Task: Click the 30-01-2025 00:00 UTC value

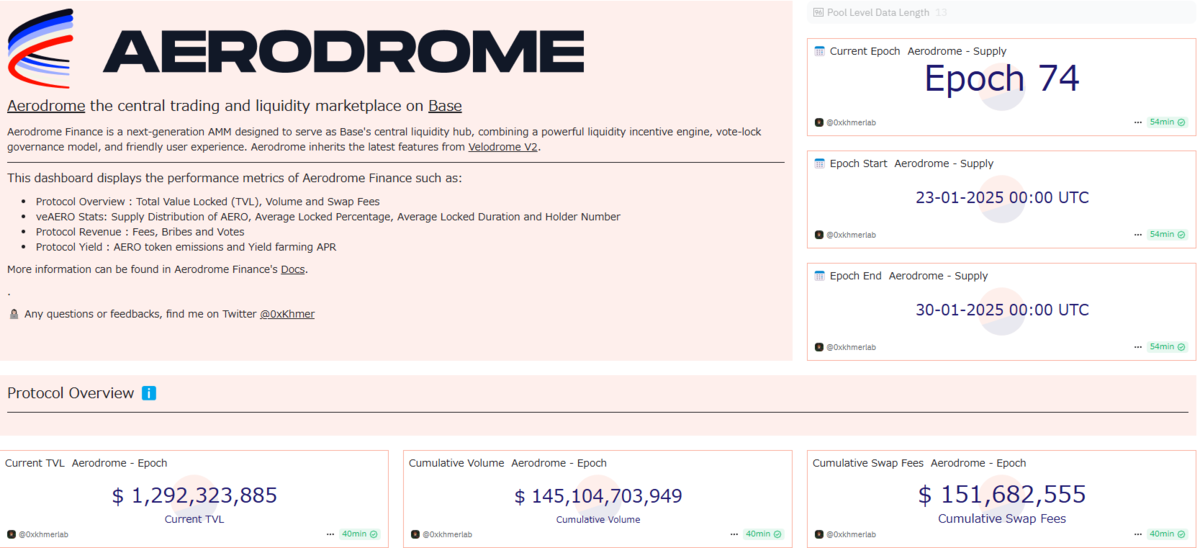Action: (1002, 310)
